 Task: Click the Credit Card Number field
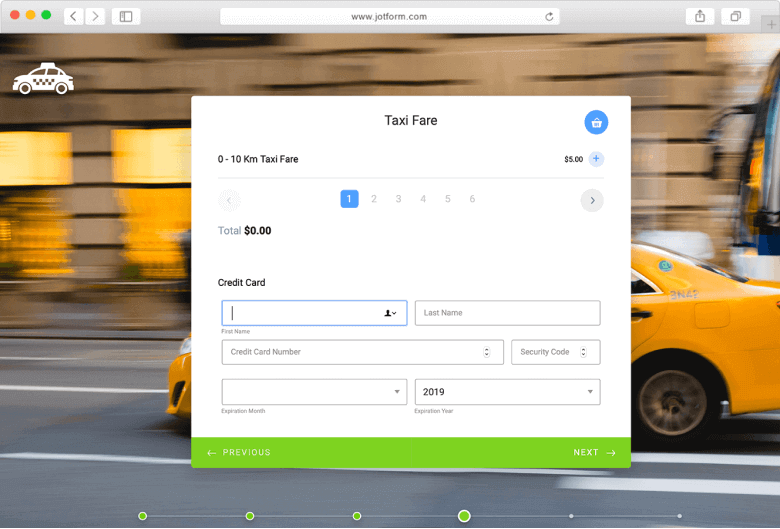click(x=350, y=352)
